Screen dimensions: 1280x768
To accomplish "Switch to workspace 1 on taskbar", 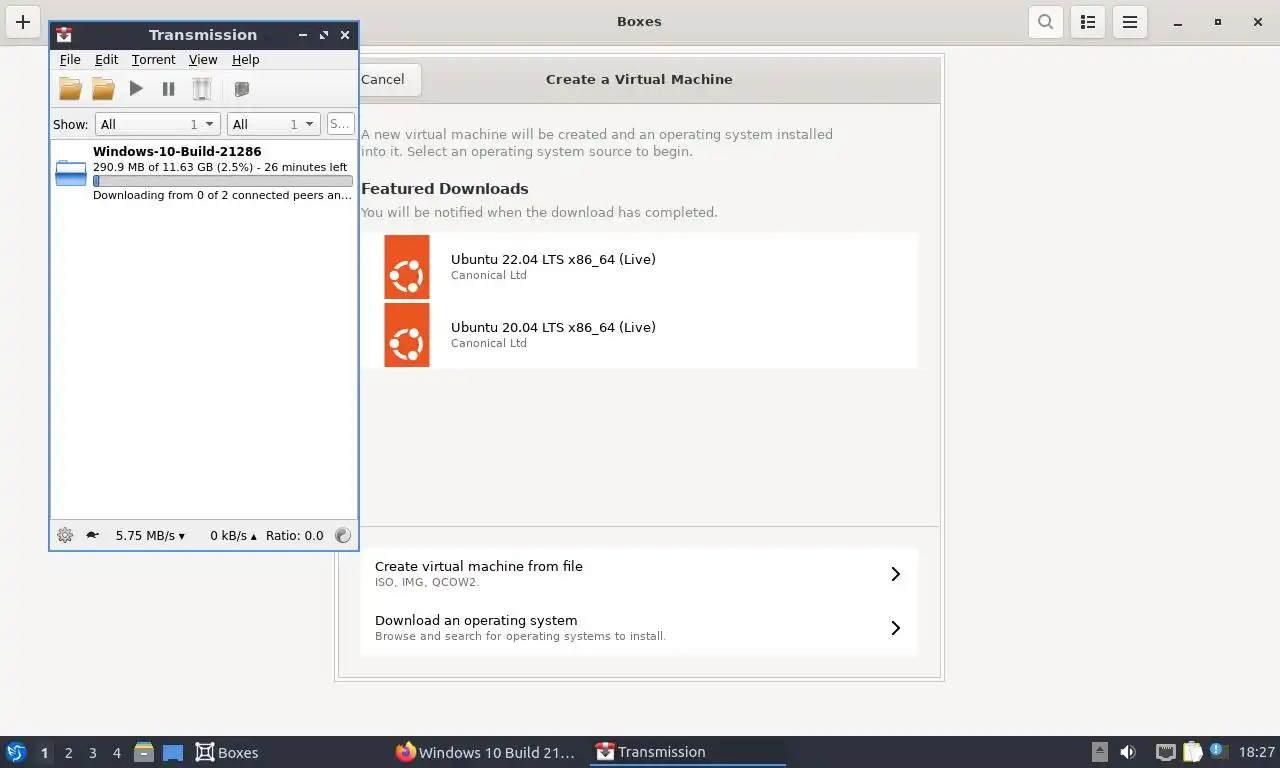I will (x=44, y=752).
